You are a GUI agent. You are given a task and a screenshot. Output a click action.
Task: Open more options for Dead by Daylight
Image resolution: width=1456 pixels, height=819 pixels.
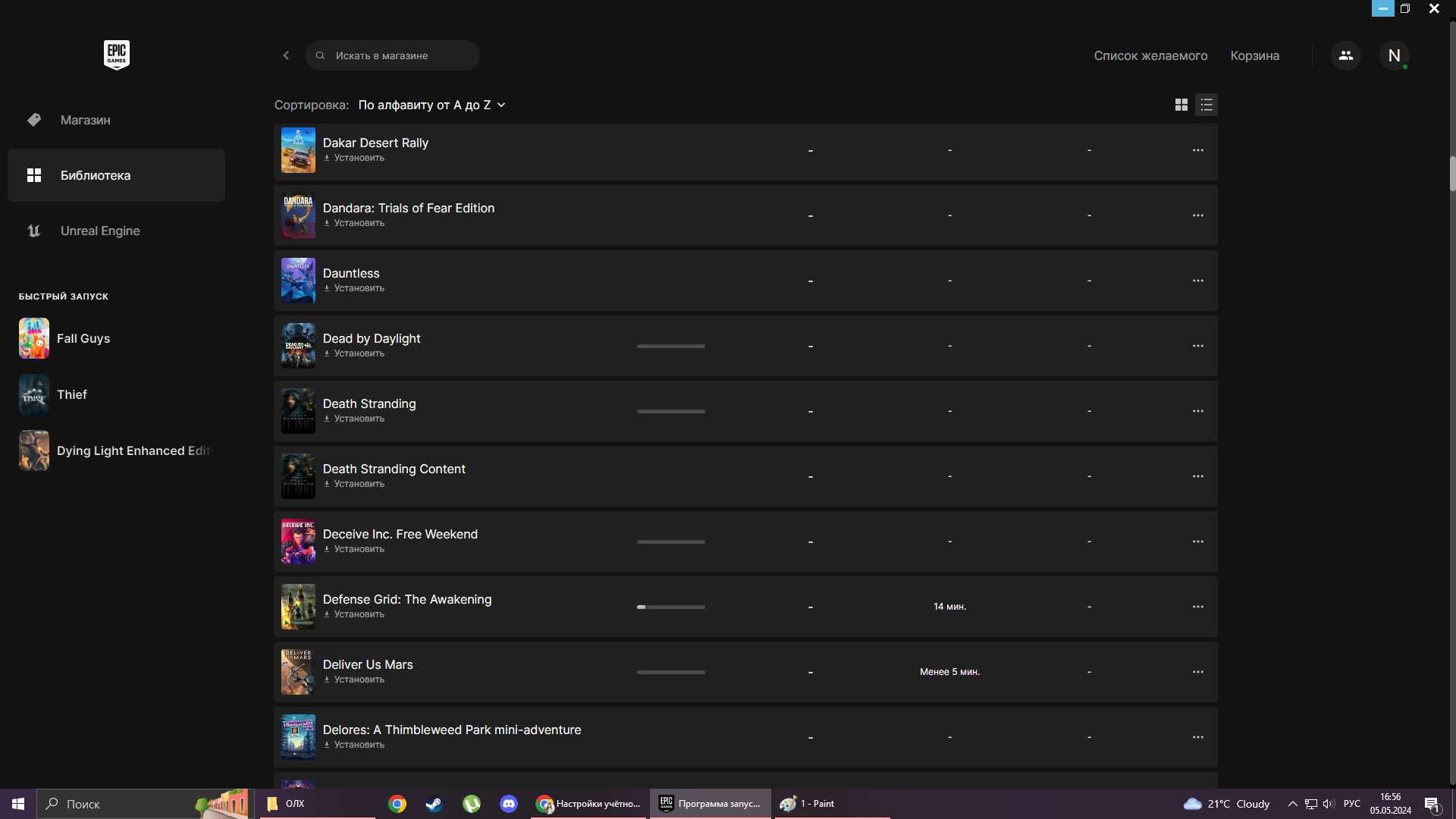pyautogui.click(x=1198, y=346)
